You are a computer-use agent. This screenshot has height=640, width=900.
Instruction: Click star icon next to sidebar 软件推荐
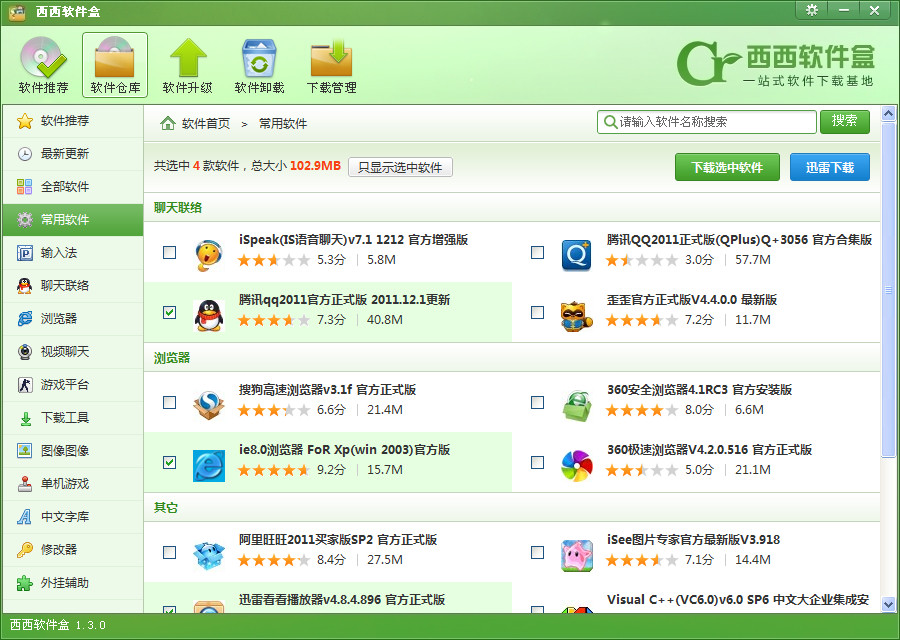point(25,121)
